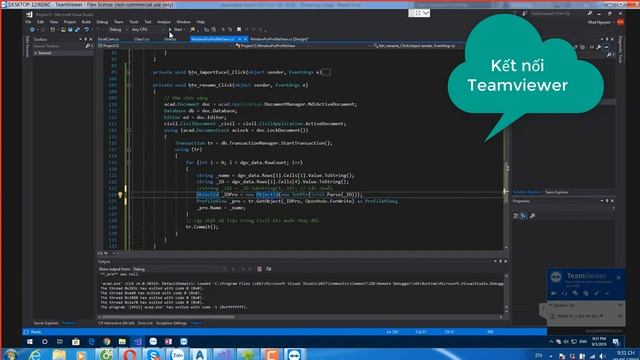Click the Save All toolbar icon
This screenshot has height=360, width=640.
coord(77,30)
